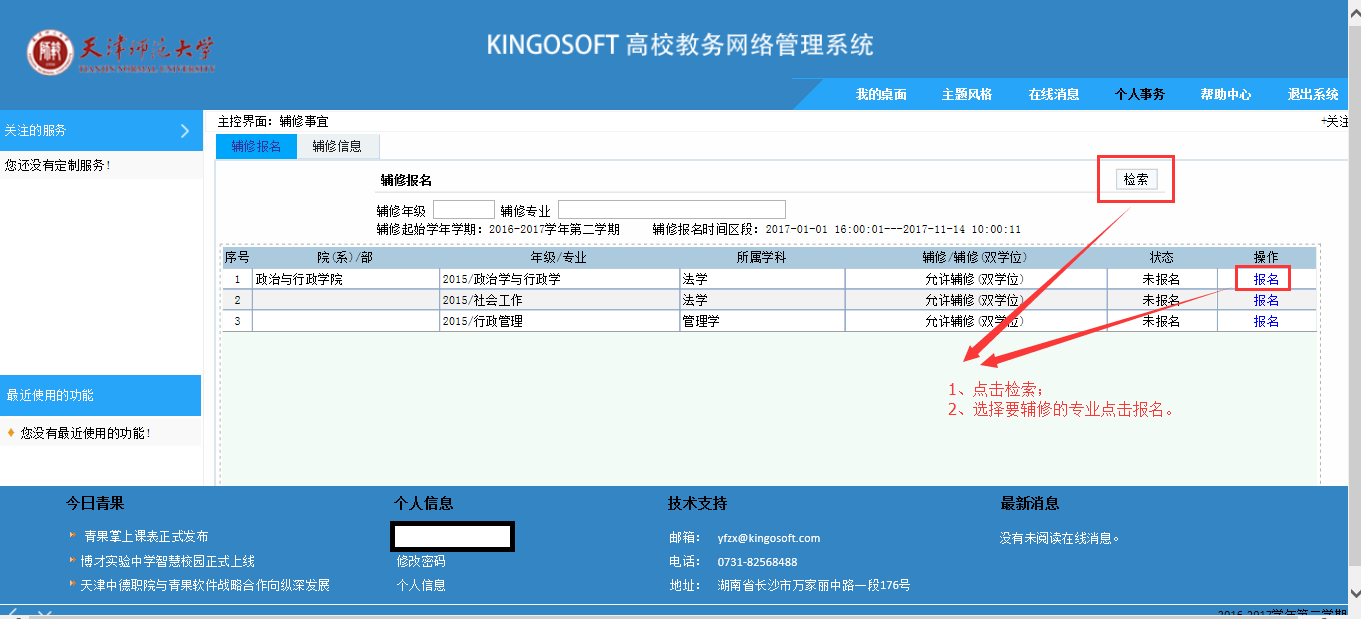Viewport: 1361px width, 619px height.
Task: Expand the 关注的服务 panel chevron arrow
Action: click(x=185, y=131)
